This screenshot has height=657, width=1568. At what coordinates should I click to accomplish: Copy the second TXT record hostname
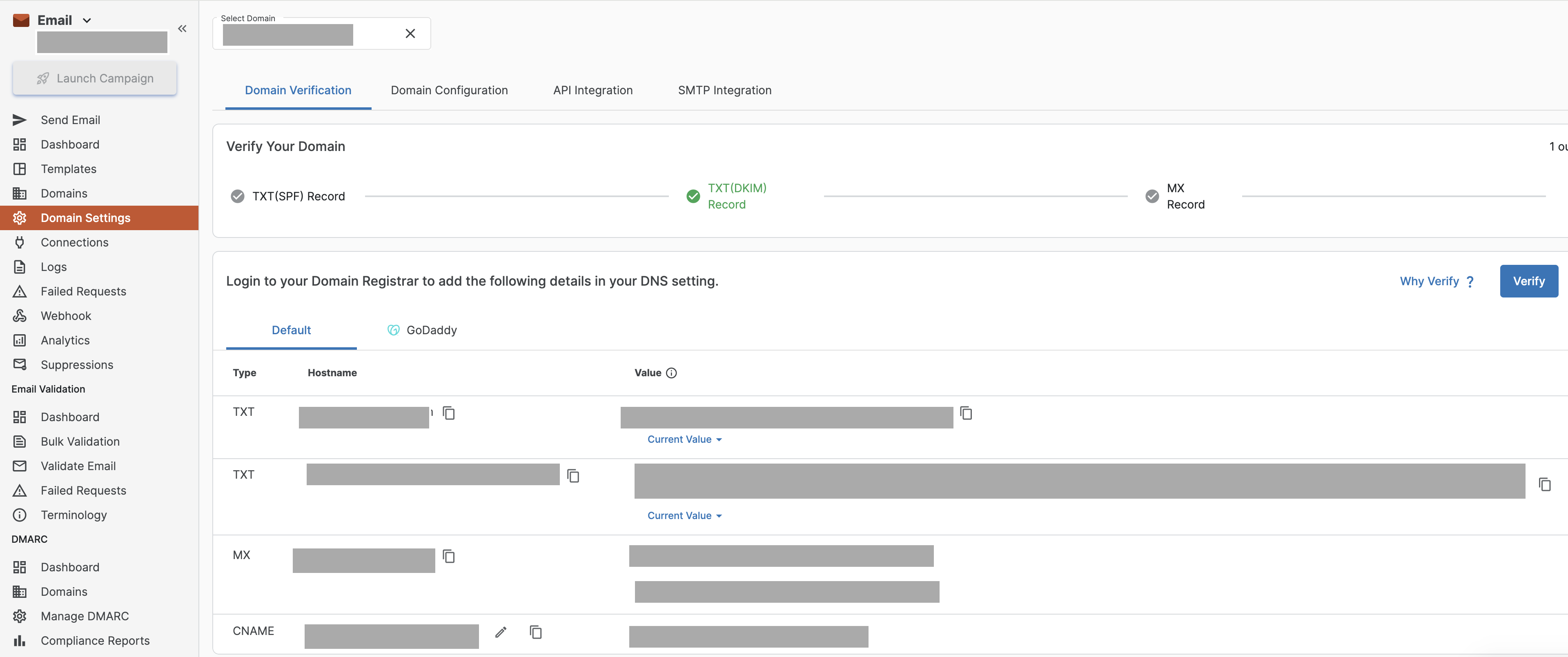pyautogui.click(x=573, y=476)
